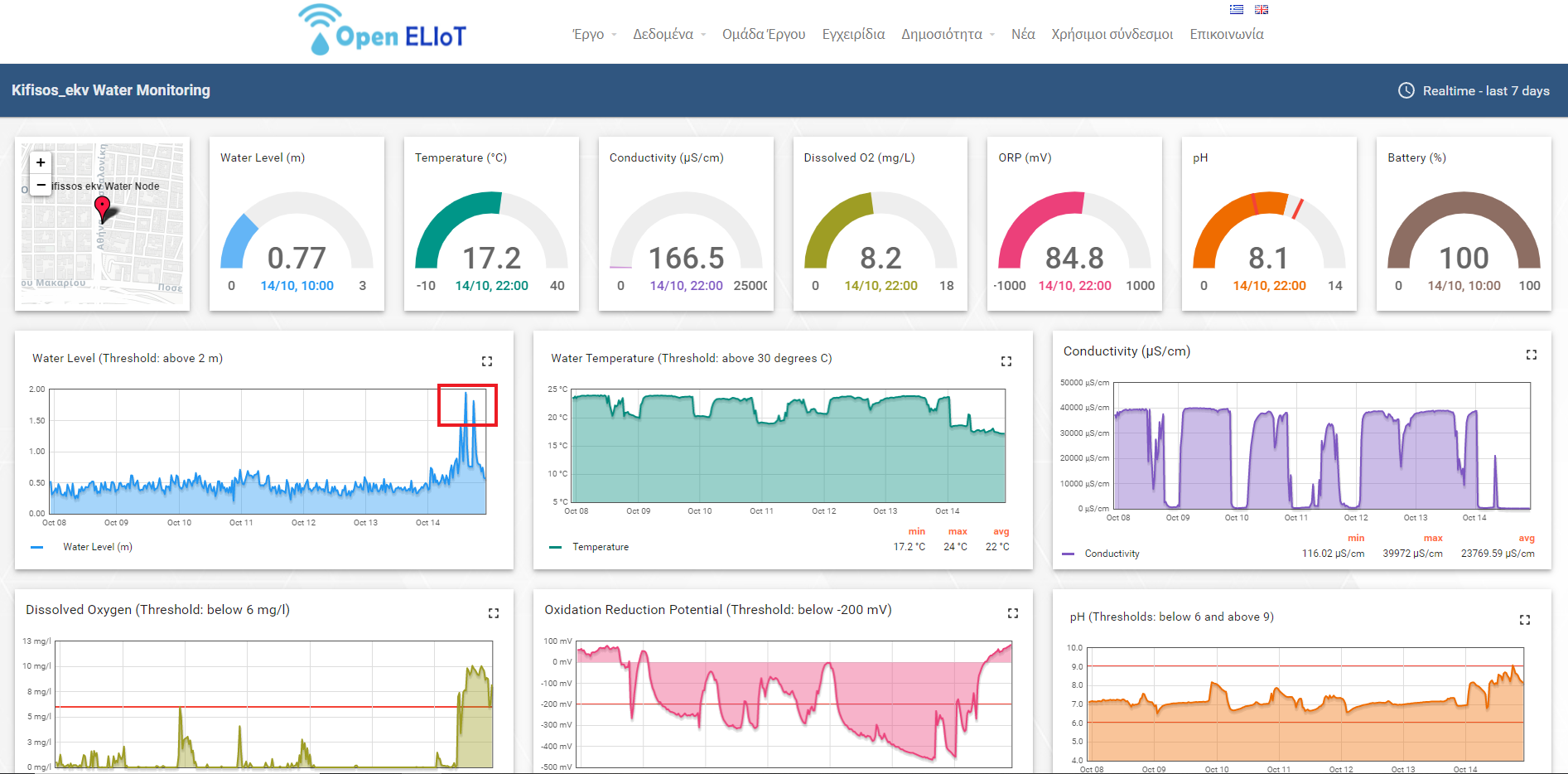The image size is (1568, 774).
Task: Open the Νέα page
Action: pos(1023,34)
